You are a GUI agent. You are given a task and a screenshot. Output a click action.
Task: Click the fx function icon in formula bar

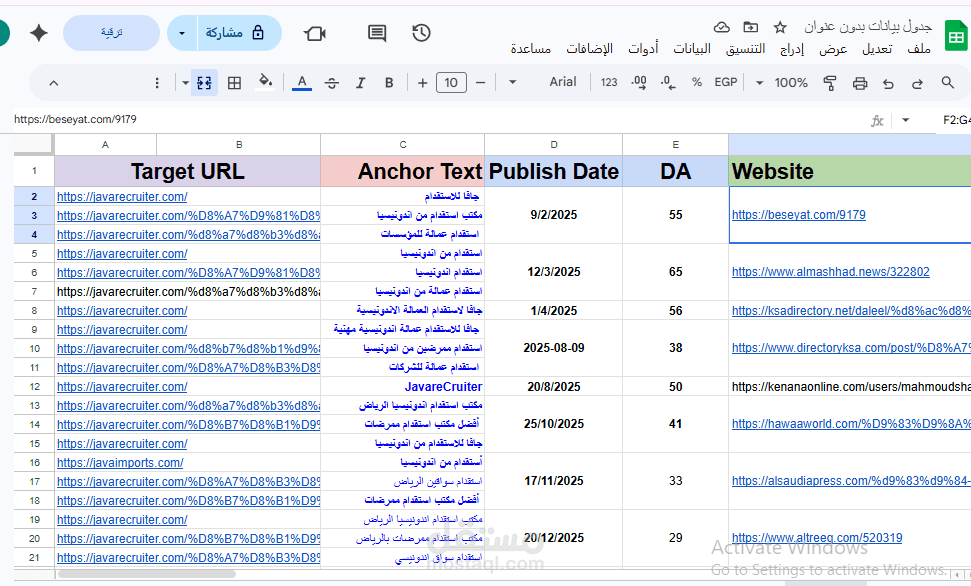[877, 120]
